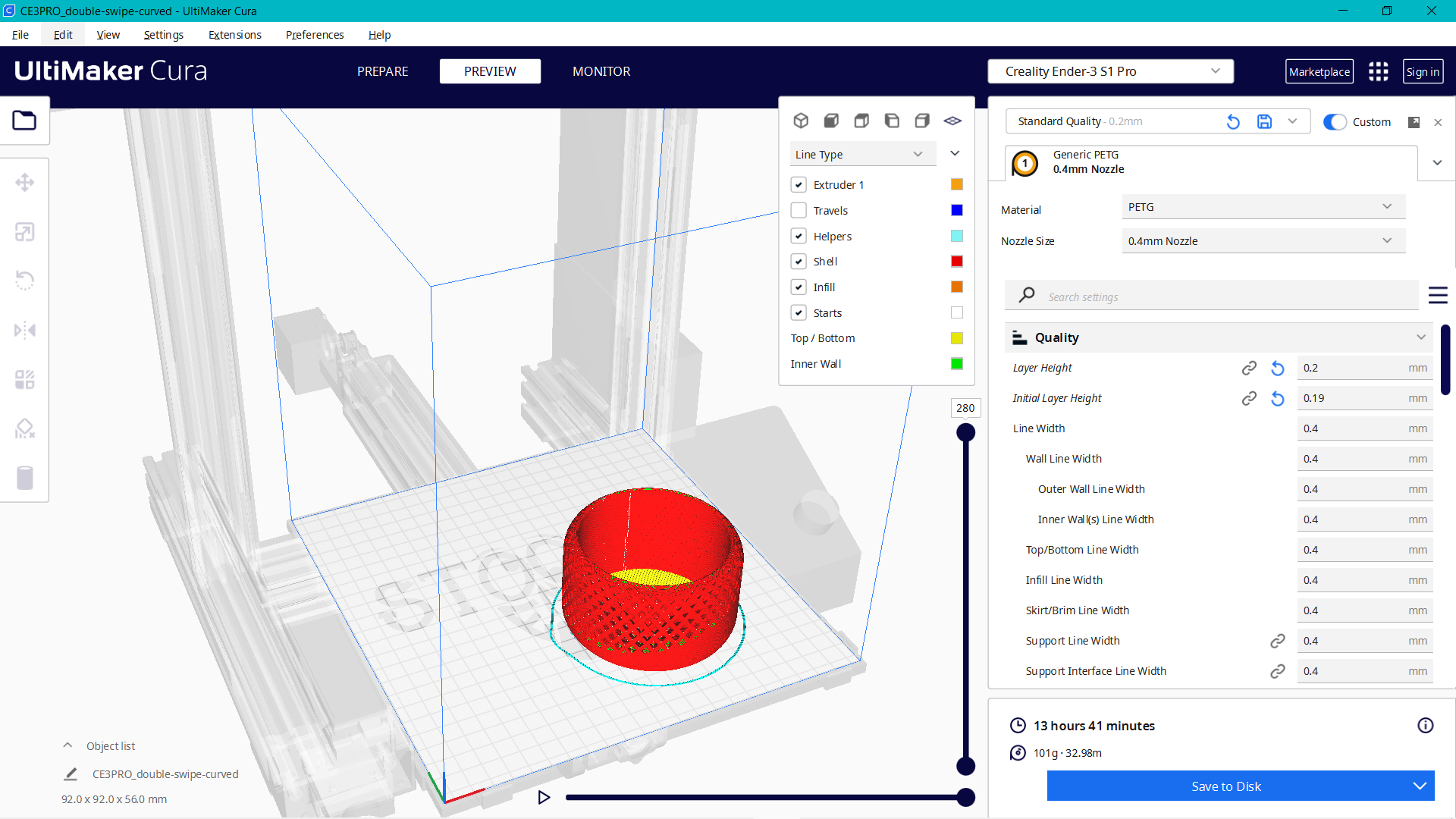The height and width of the screenshot is (819, 1456).
Task: Click the save profile disk icon
Action: coord(1264,121)
